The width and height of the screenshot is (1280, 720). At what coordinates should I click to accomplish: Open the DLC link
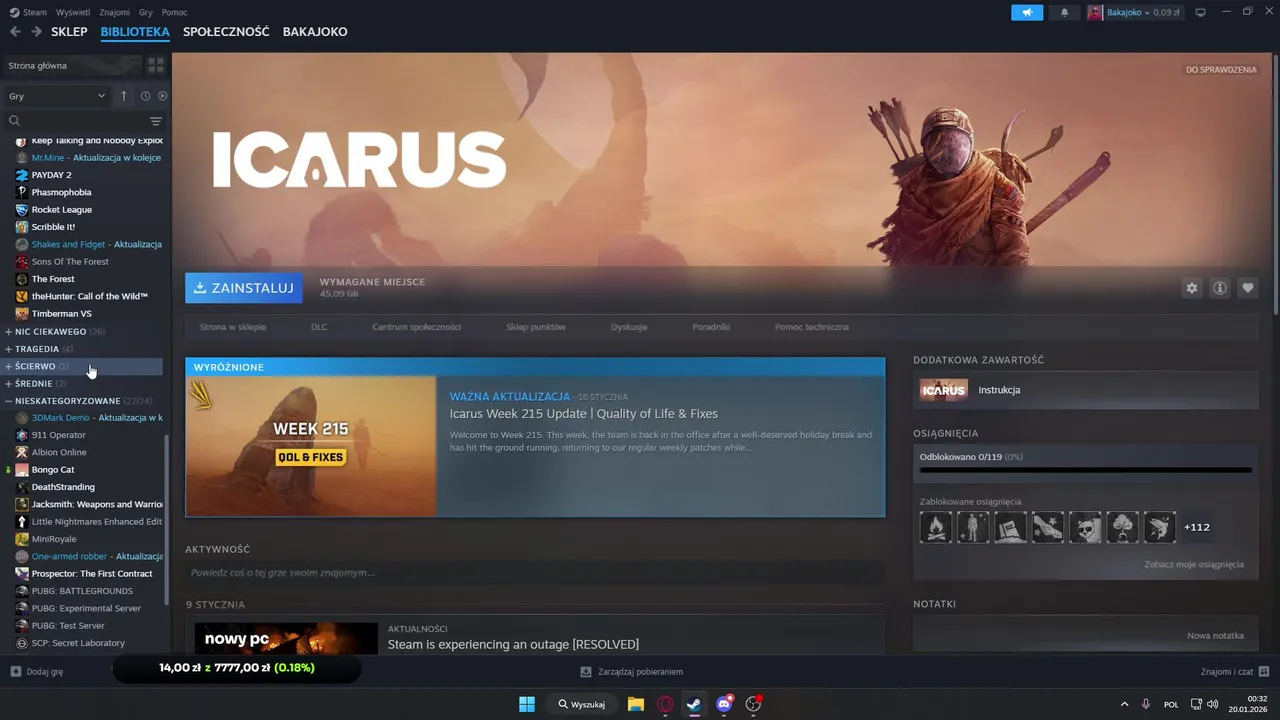click(319, 327)
